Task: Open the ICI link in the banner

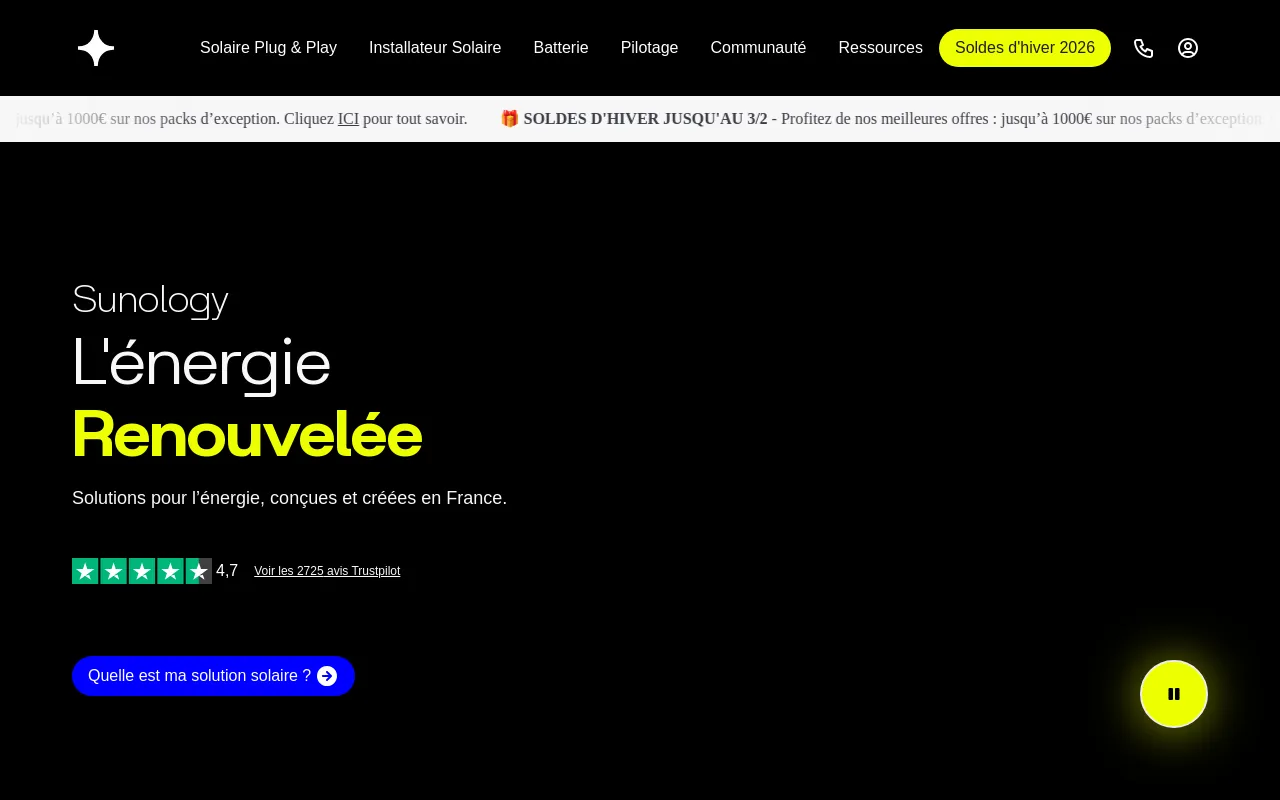Action: pyautogui.click(x=348, y=119)
